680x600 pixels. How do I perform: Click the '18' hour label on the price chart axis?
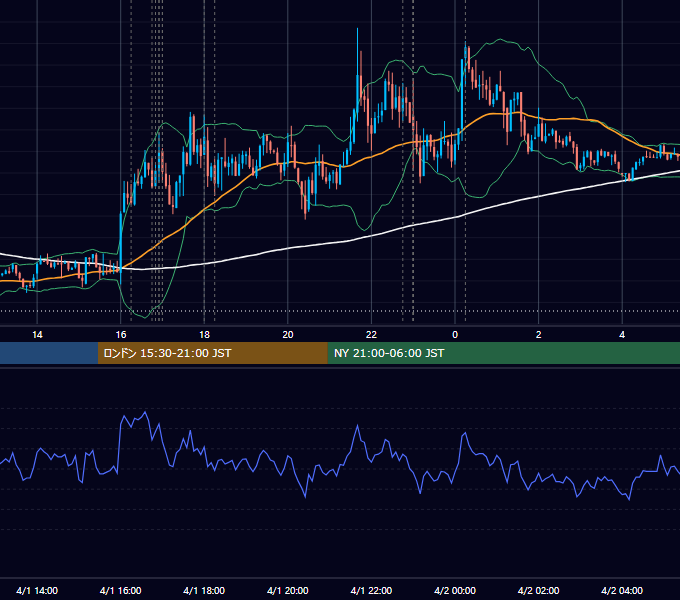(204, 335)
